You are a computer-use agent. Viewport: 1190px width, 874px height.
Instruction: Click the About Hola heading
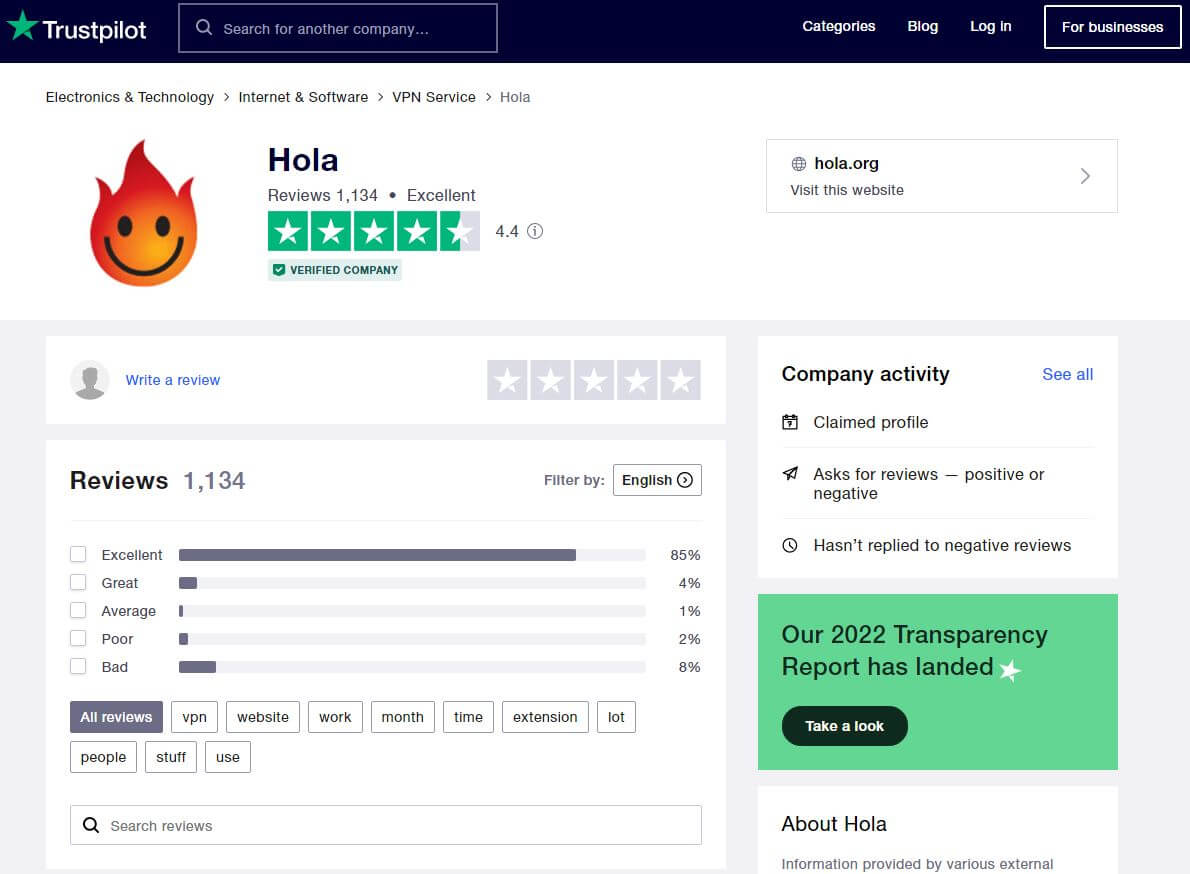pos(834,824)
